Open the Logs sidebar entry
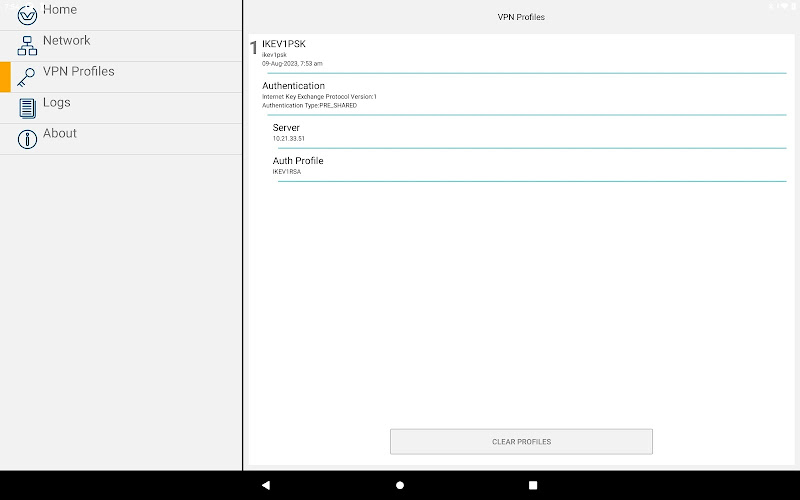 [x=121, y=108]
